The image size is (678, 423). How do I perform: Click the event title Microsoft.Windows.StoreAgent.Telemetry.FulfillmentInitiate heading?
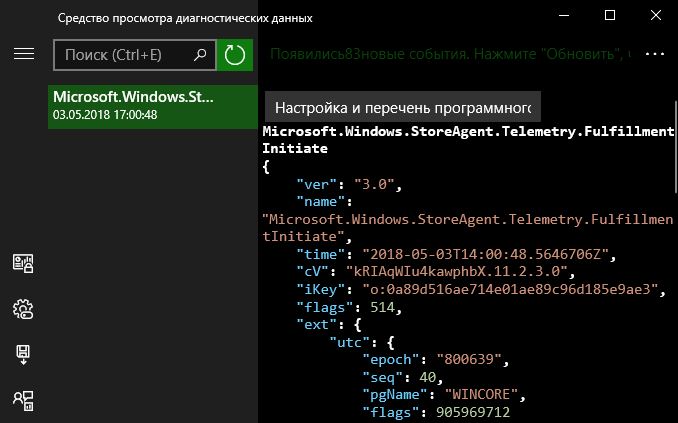468,140
